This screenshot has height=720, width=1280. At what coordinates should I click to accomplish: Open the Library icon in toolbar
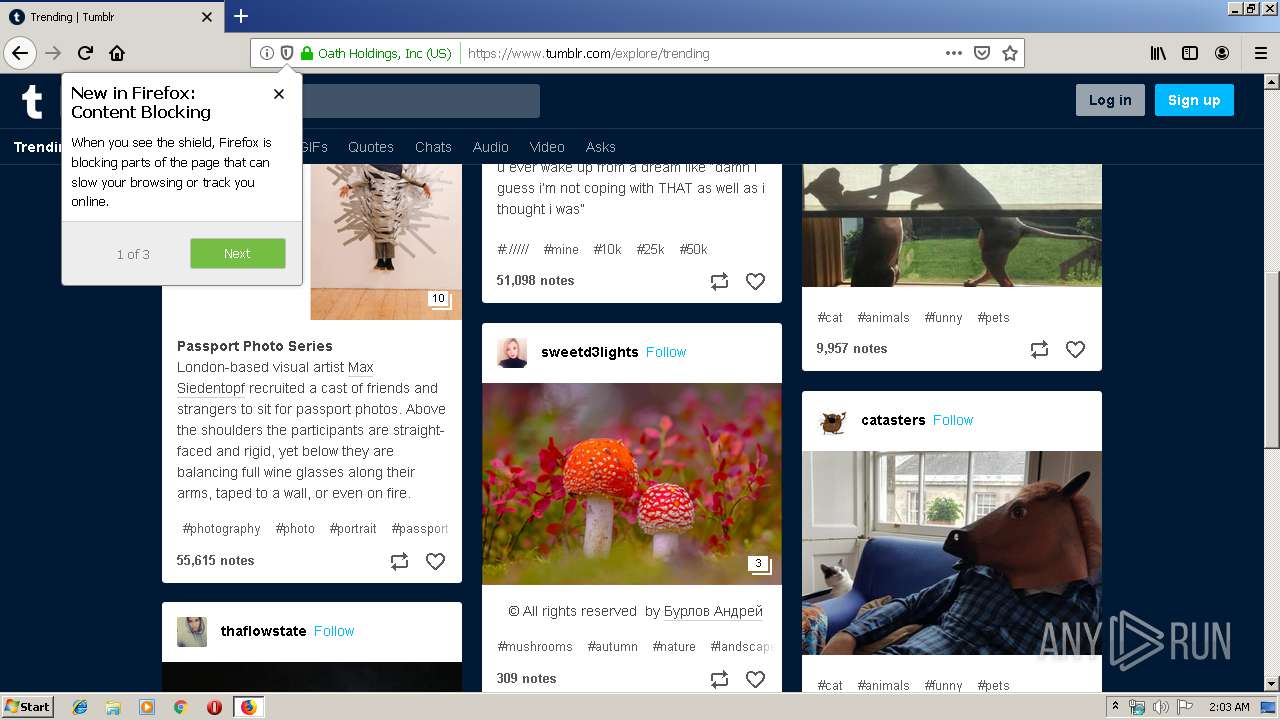click(x=1158, y=53)
